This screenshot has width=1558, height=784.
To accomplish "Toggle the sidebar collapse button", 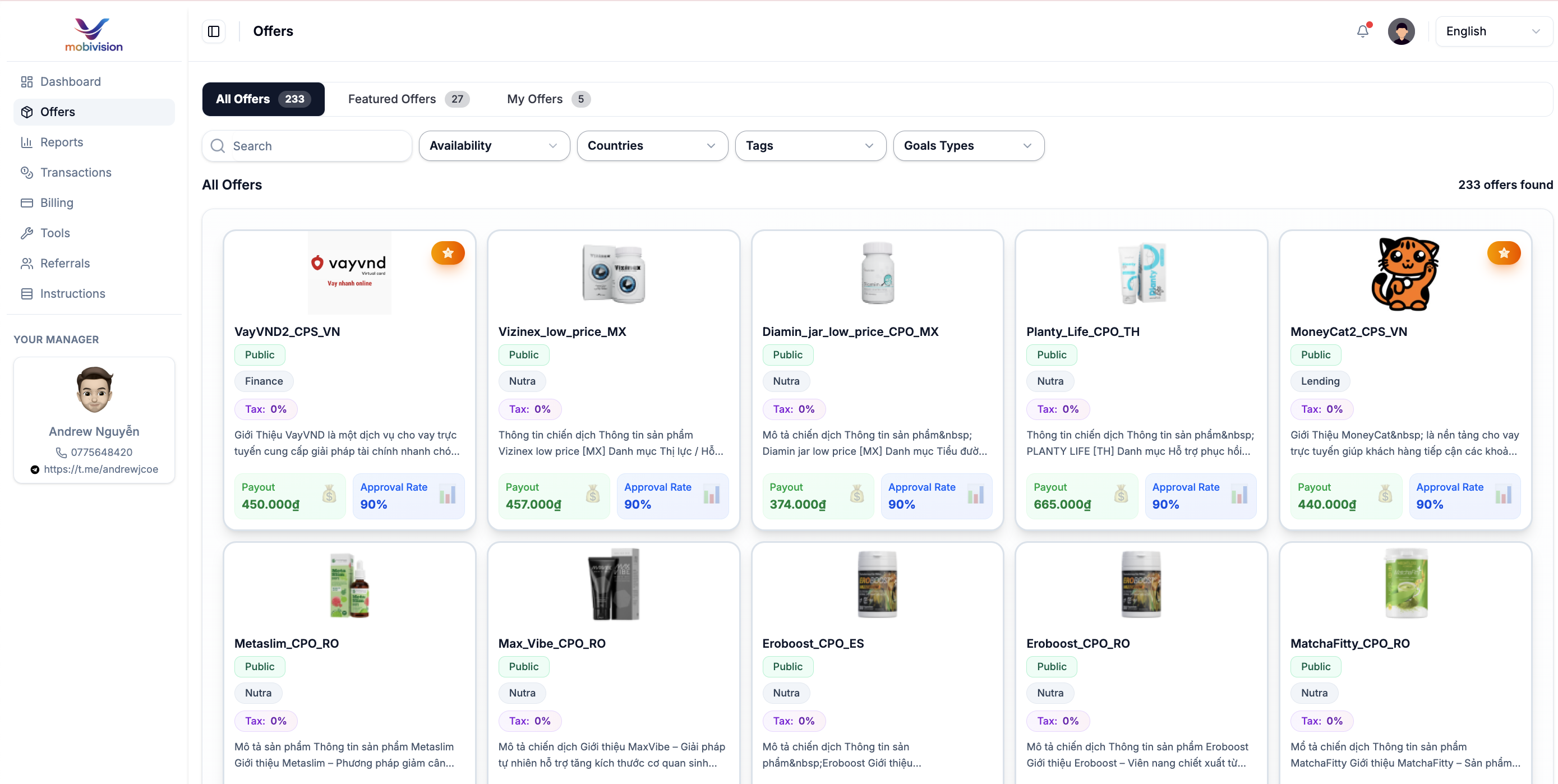I will (214, 31).
